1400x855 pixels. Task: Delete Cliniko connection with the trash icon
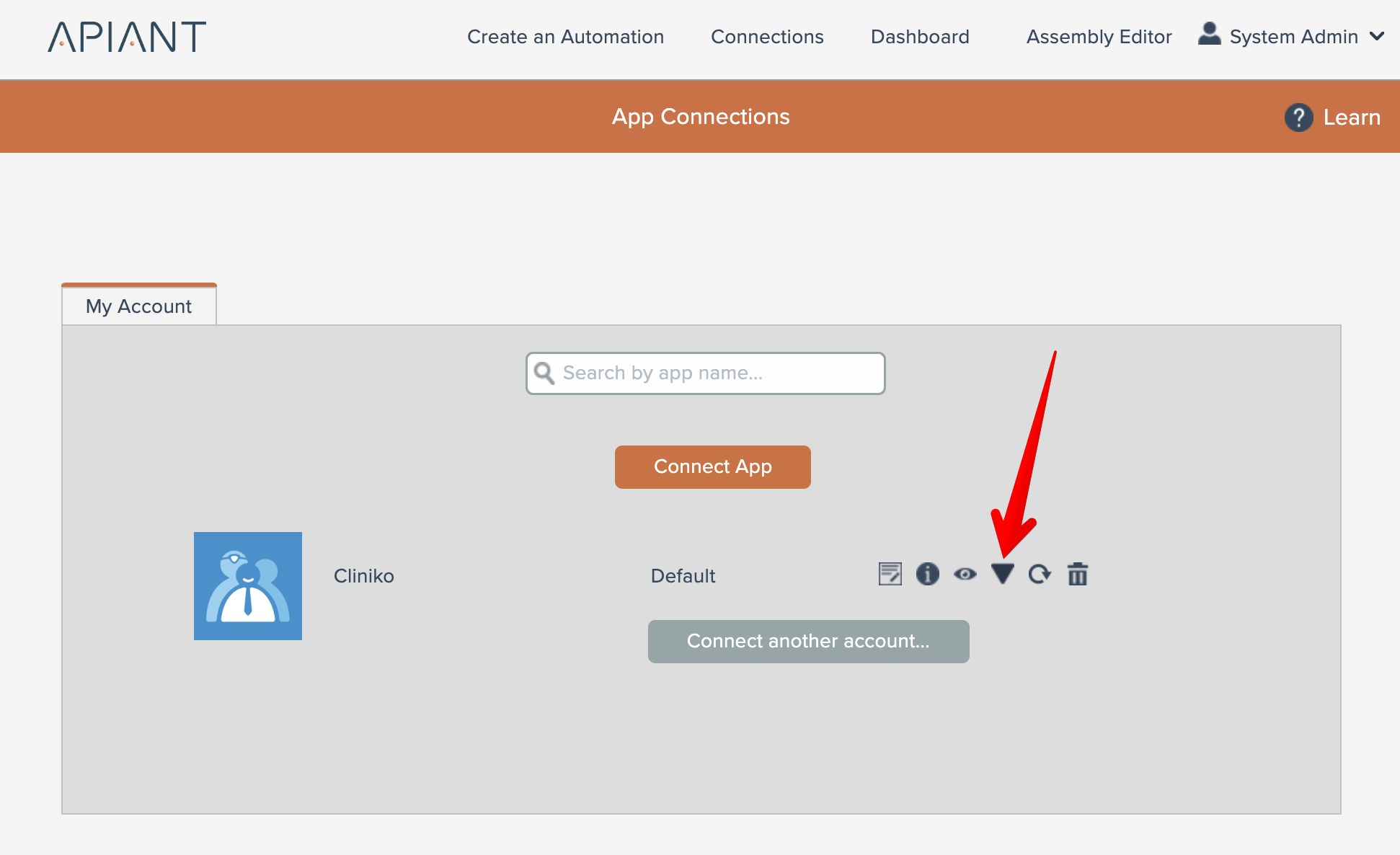pos(1078,574)
